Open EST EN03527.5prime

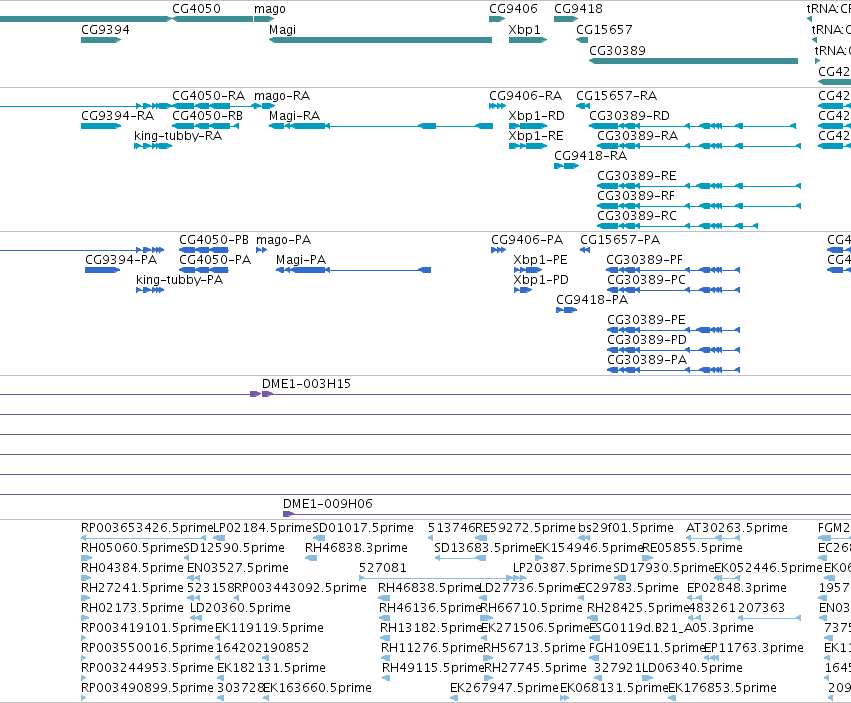pyautogui.click(x=238, y=568)
